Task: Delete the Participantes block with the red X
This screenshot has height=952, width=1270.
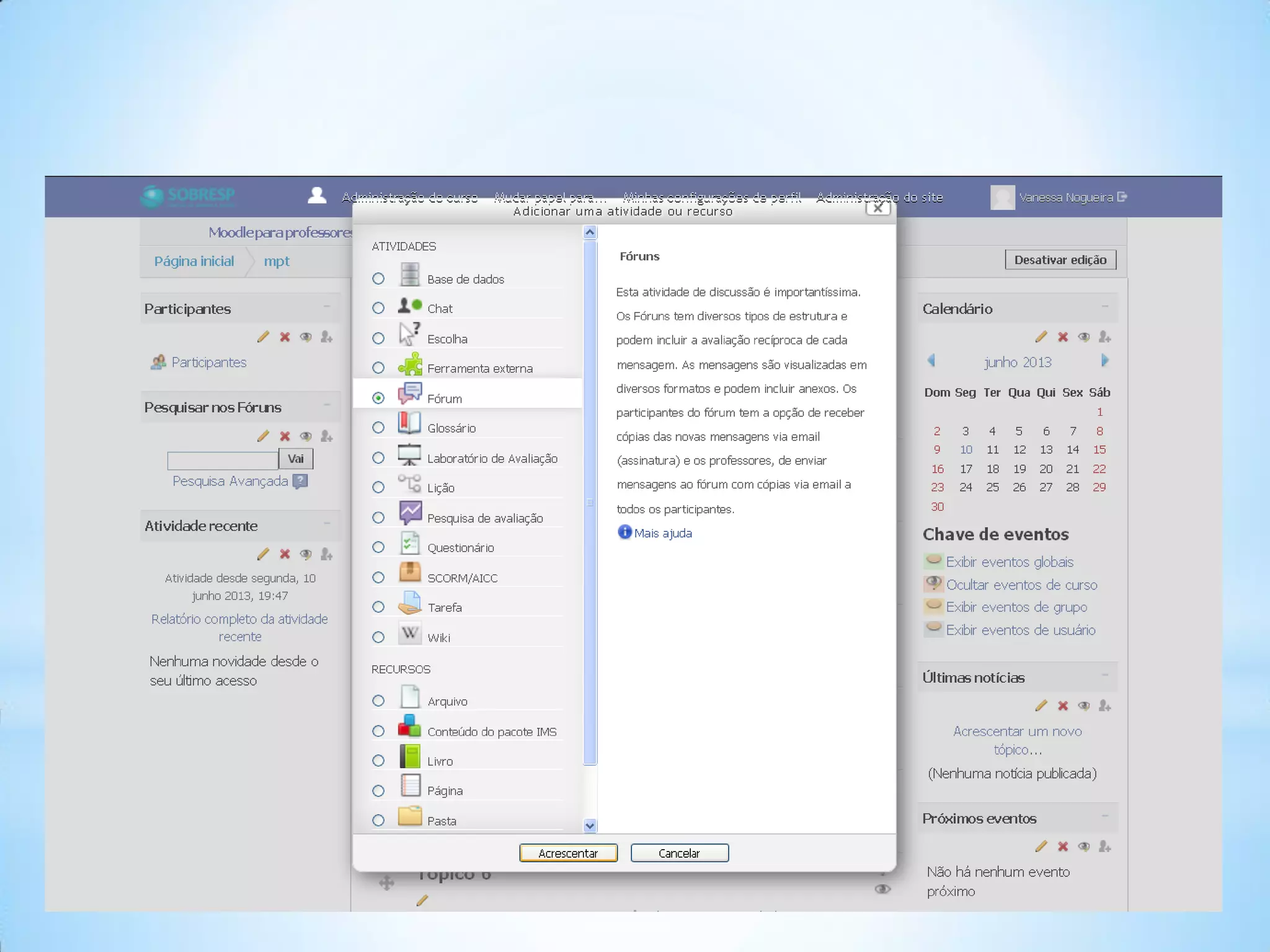Action: pyautogui.click(x=285, y=337)
